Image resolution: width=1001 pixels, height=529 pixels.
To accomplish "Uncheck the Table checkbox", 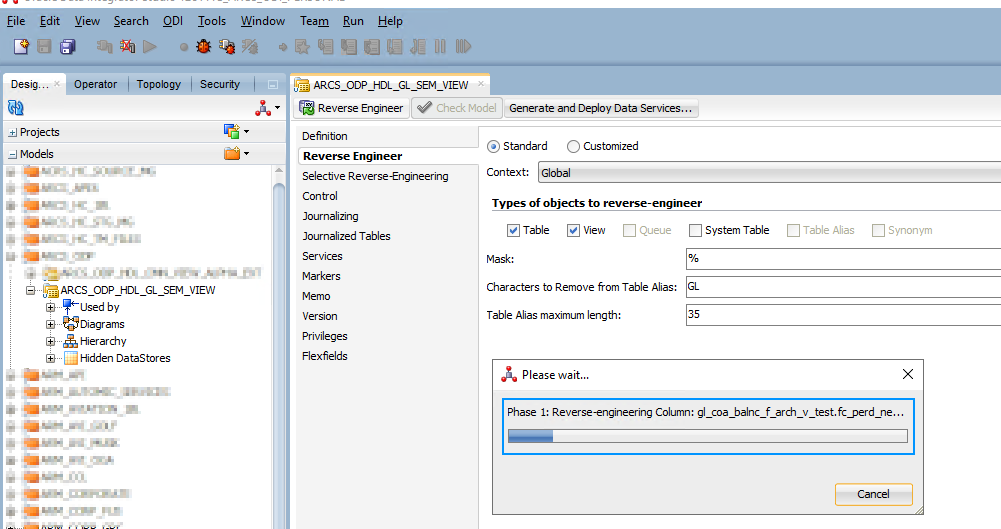I will click(x=513, y=230).
